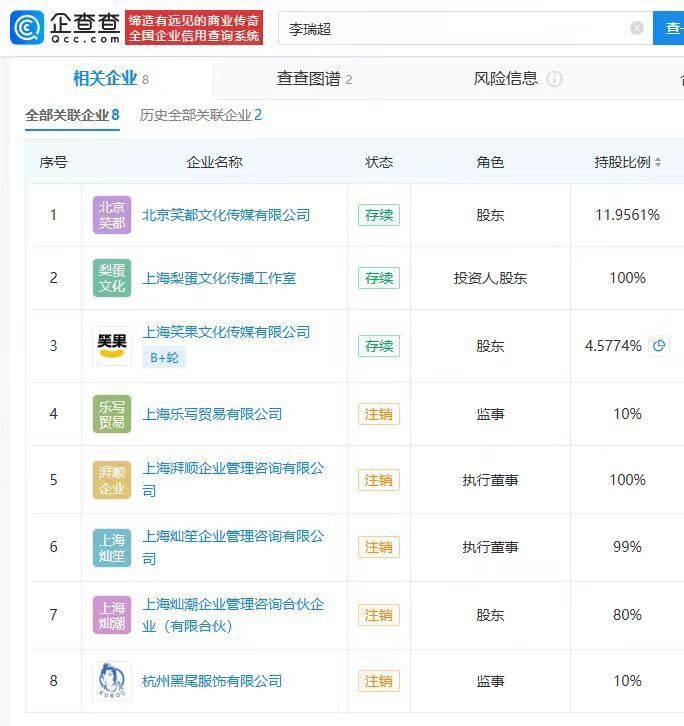This screenshot has width=684, height=726.
Task: Open the 上海灿笙企业管理咨询有限公司 link
Action: pos(233,547)
